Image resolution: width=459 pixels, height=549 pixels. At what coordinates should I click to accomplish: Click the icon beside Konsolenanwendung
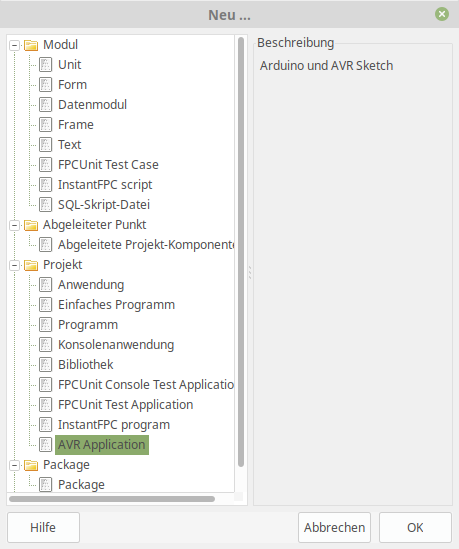[x=46, y=345]
